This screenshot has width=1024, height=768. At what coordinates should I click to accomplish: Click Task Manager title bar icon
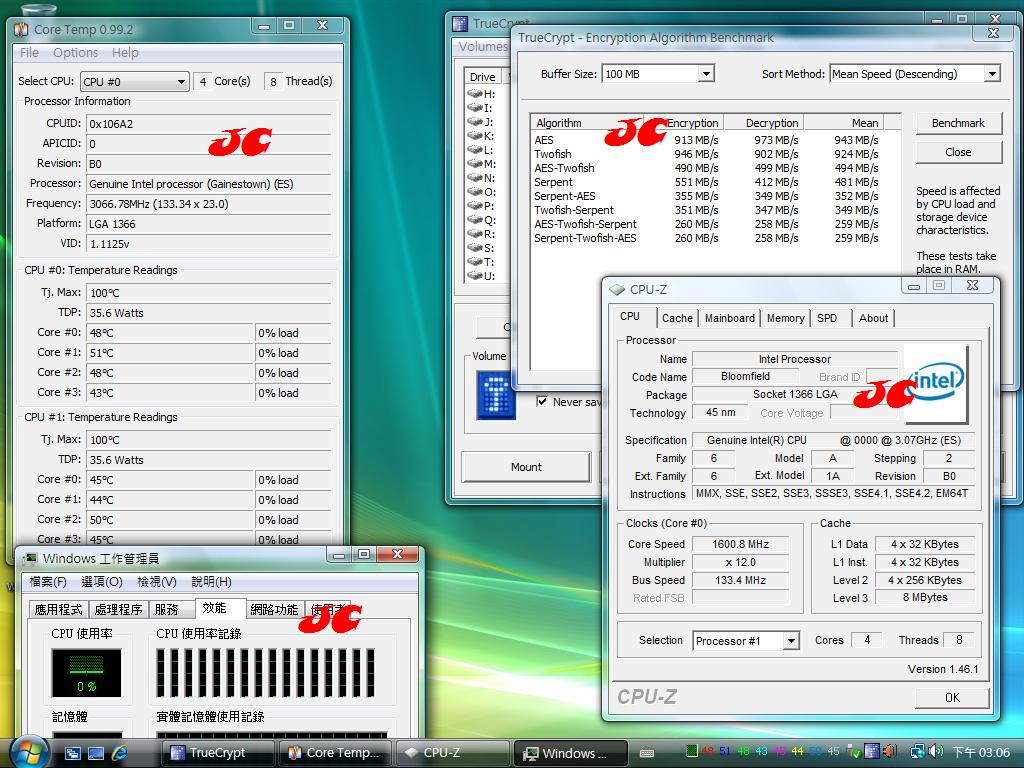(x=29, y=559)
